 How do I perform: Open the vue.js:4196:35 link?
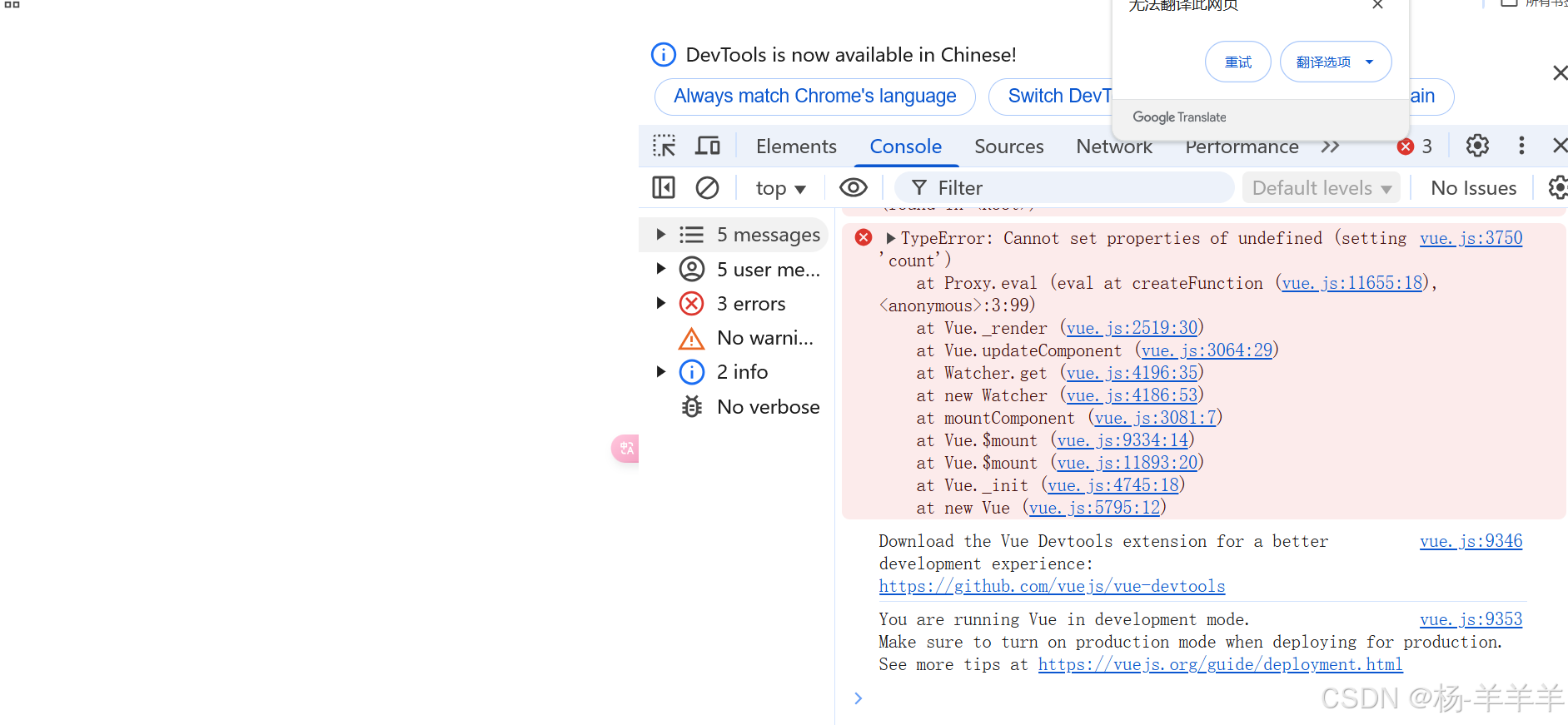coord(1132,373)
